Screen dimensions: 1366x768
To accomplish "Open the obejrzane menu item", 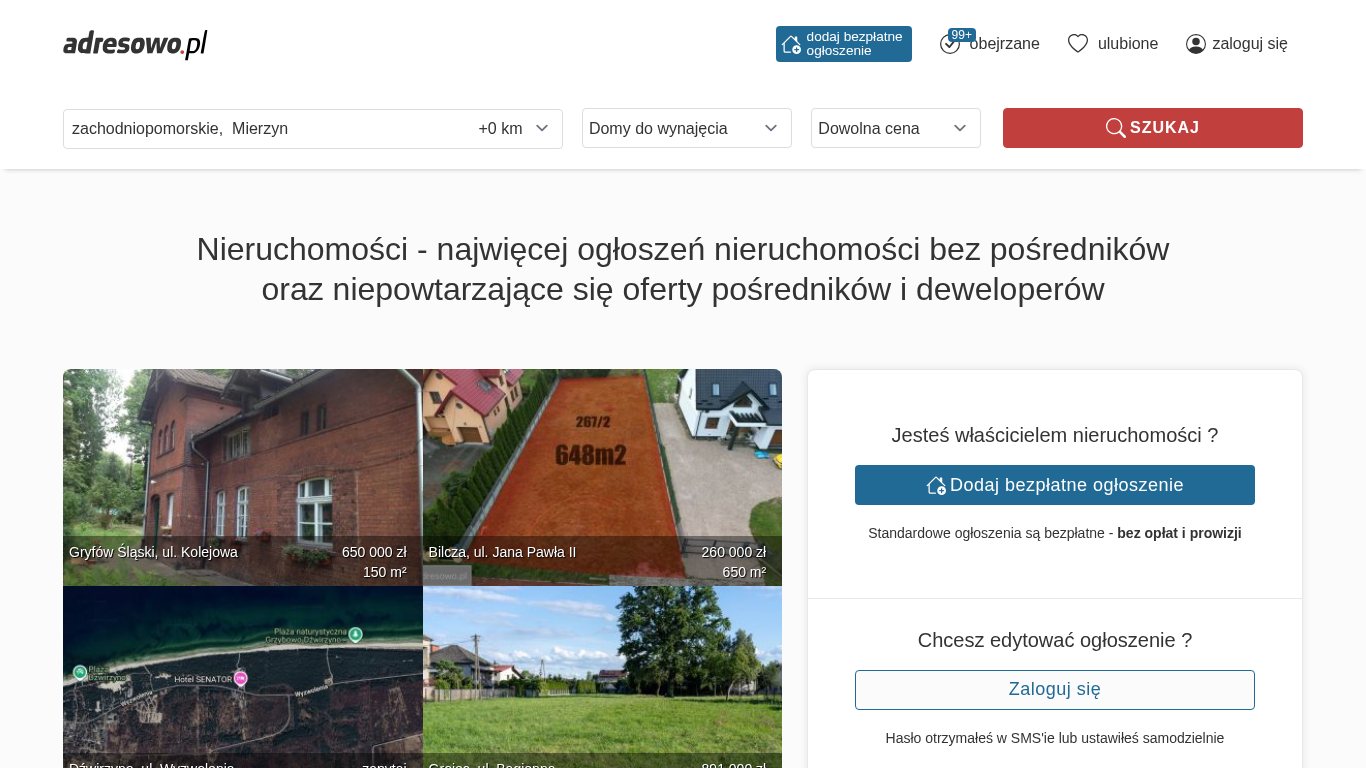I will click(x=1004, y=44).
